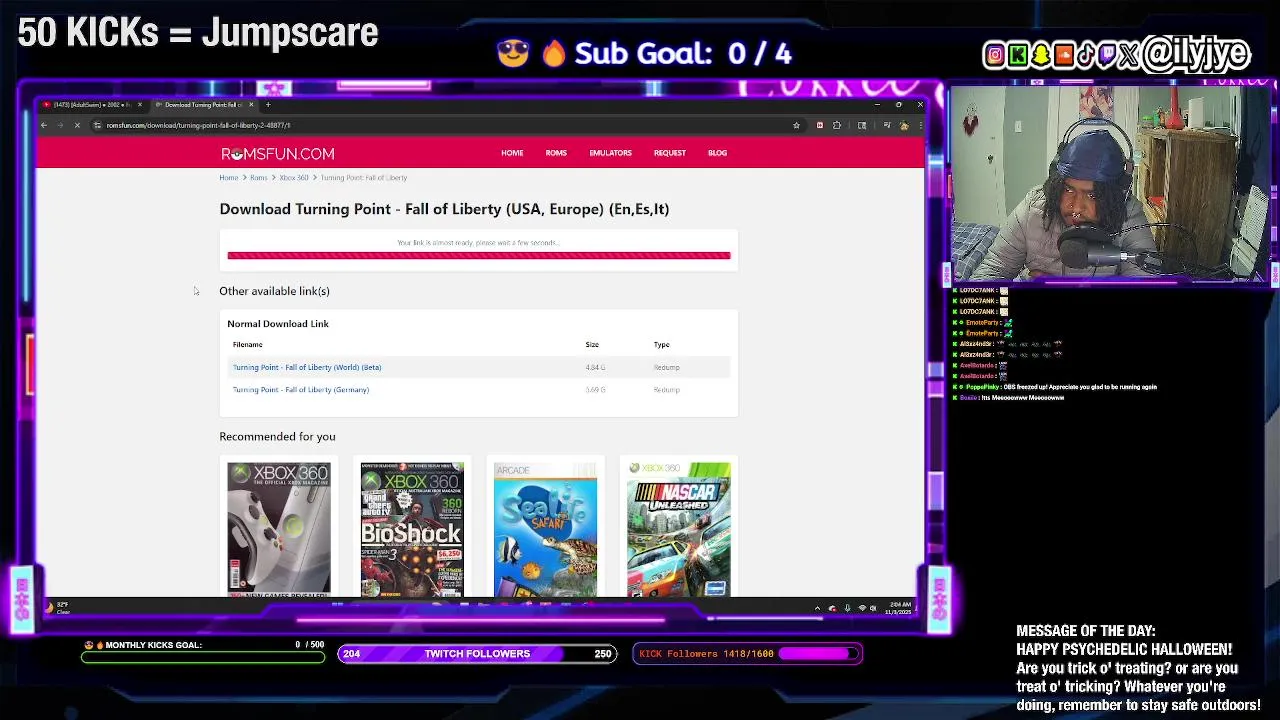Click the Roms breadcrumb link

(259, 178)
